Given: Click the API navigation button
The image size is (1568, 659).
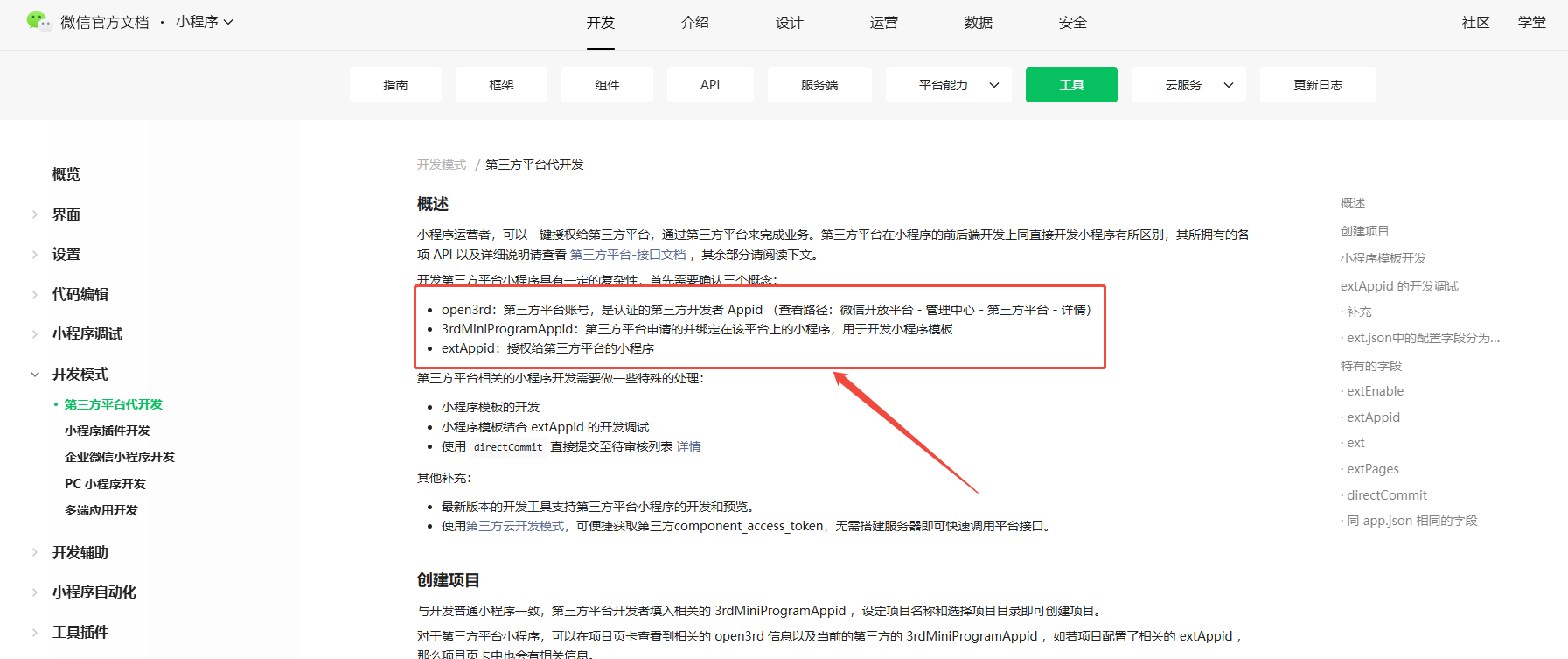Looking at the screenshot, I should pyautogui.click(x=710, y=85).
